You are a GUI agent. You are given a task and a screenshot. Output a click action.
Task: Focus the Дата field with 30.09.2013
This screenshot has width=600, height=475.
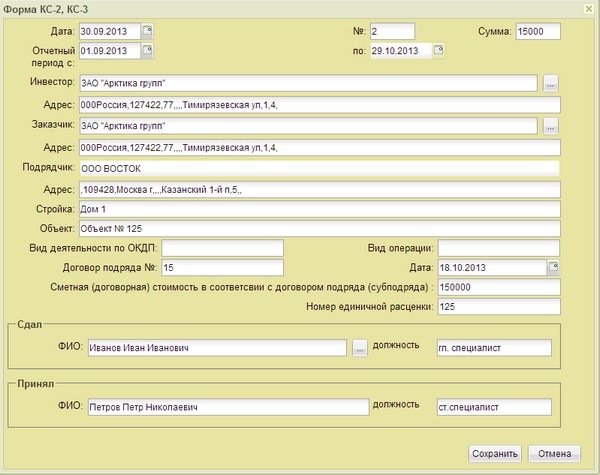pyautogui.click(x=110, y=31)
